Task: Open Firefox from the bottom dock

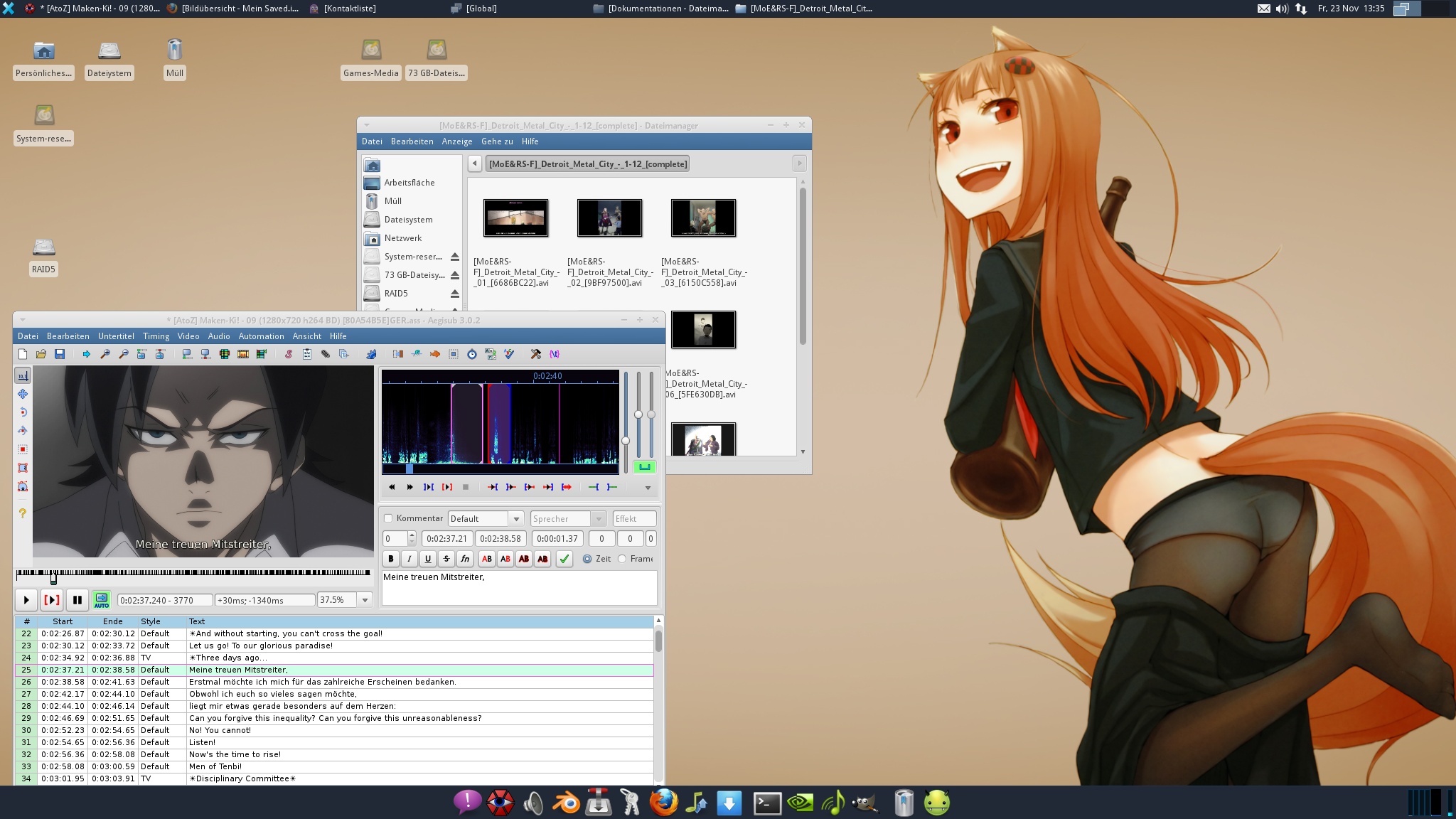Action: 663,803
